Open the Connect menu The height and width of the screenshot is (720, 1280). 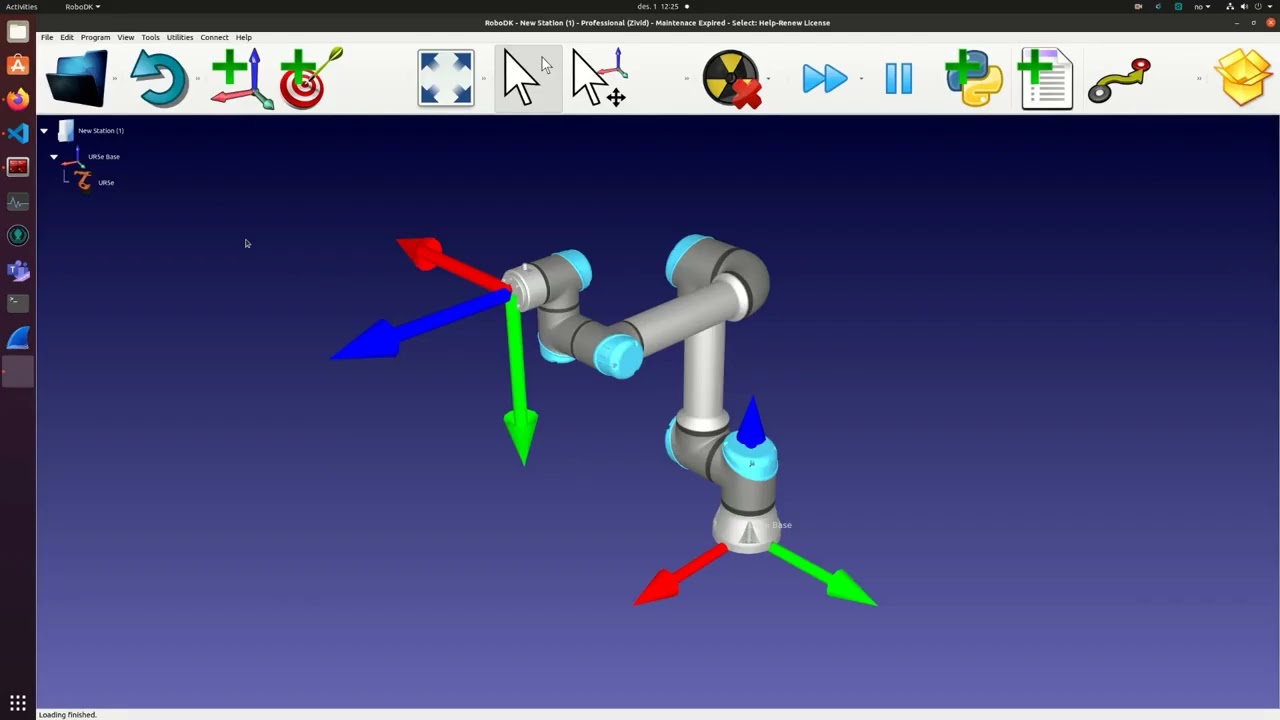[214, 37]
